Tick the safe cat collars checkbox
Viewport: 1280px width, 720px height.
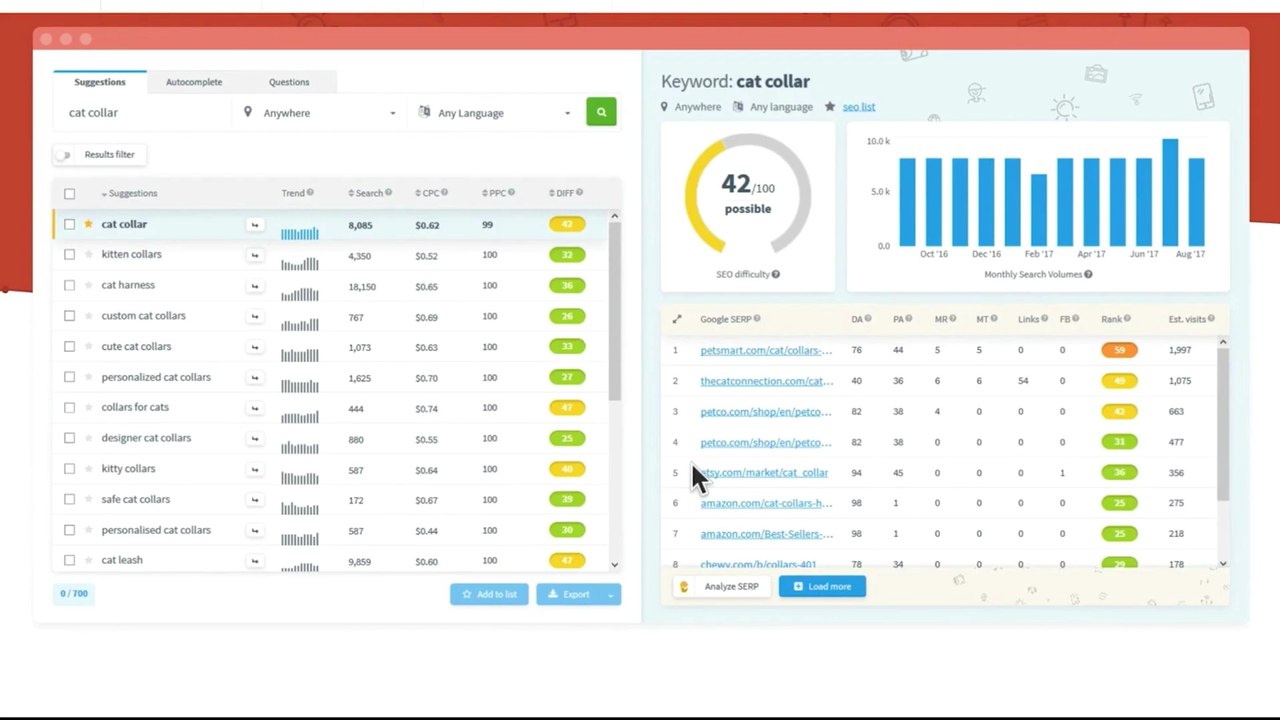click(x=69, y=500)
